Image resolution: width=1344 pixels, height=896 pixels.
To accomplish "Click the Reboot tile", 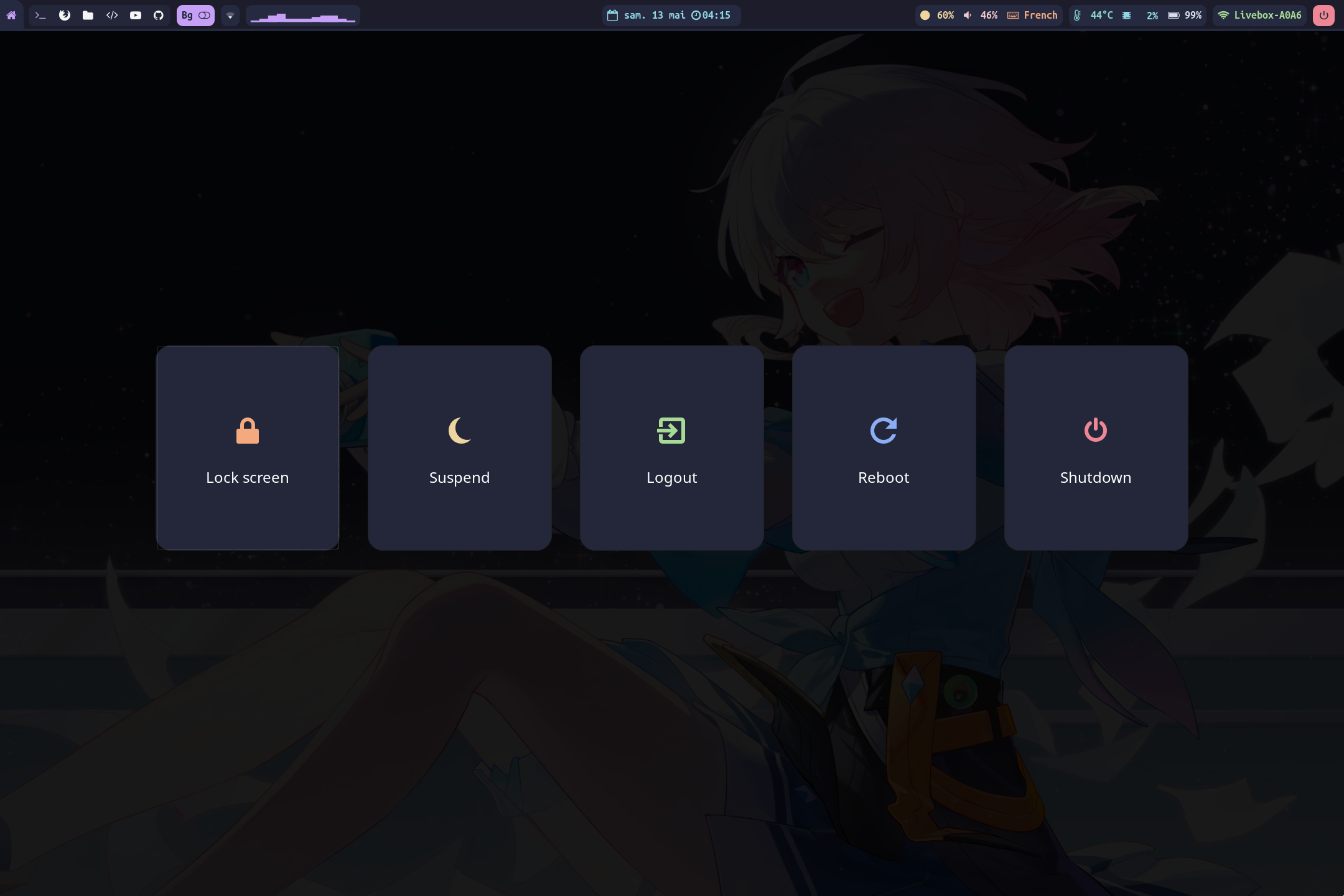I will (883, 447).
